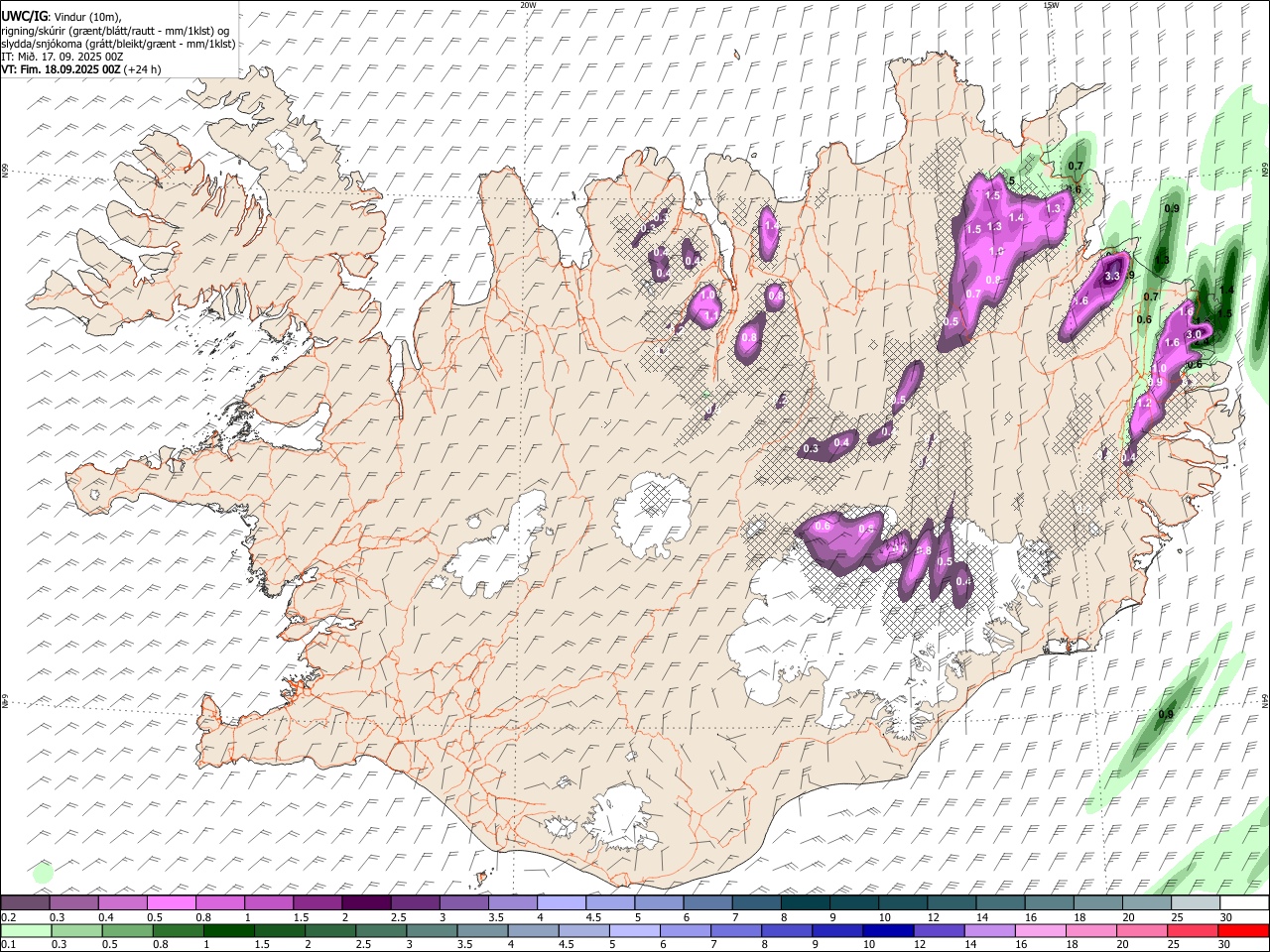Click the '0.2' label under the upper scale
The image size is (1270, 952).
click(8, 917)
